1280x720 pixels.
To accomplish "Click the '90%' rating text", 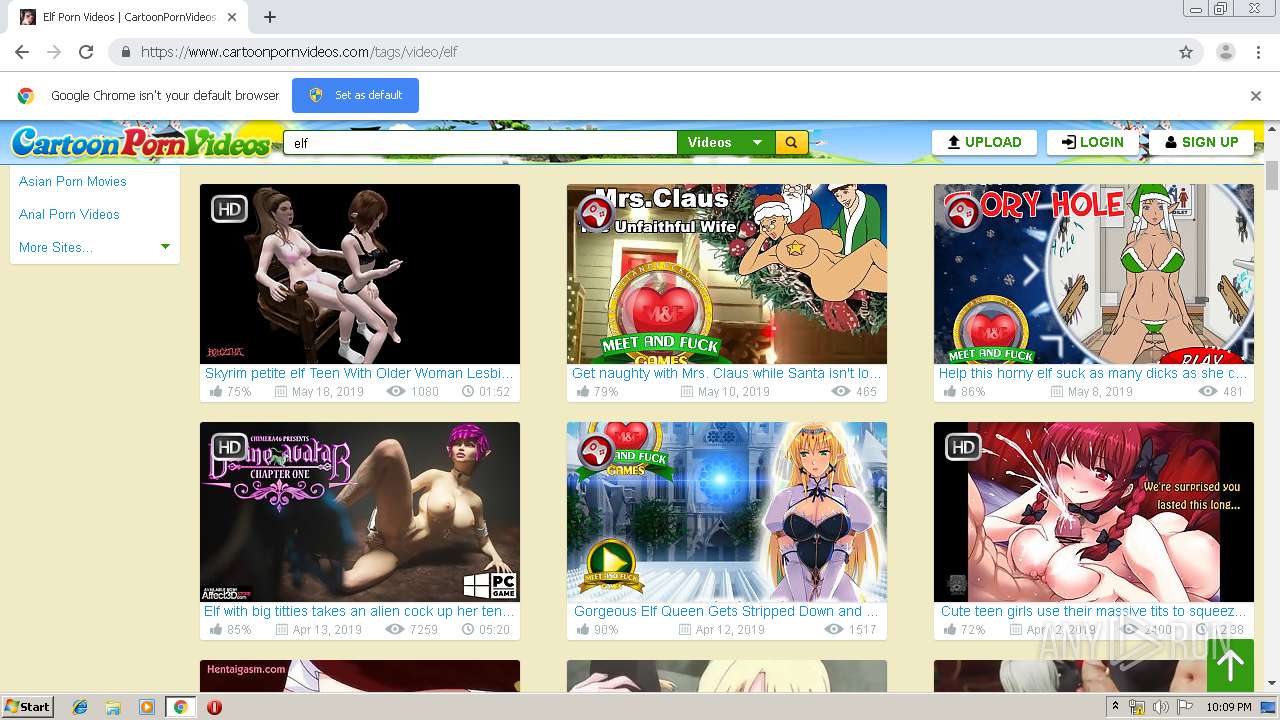I will (x=606, y=630).
